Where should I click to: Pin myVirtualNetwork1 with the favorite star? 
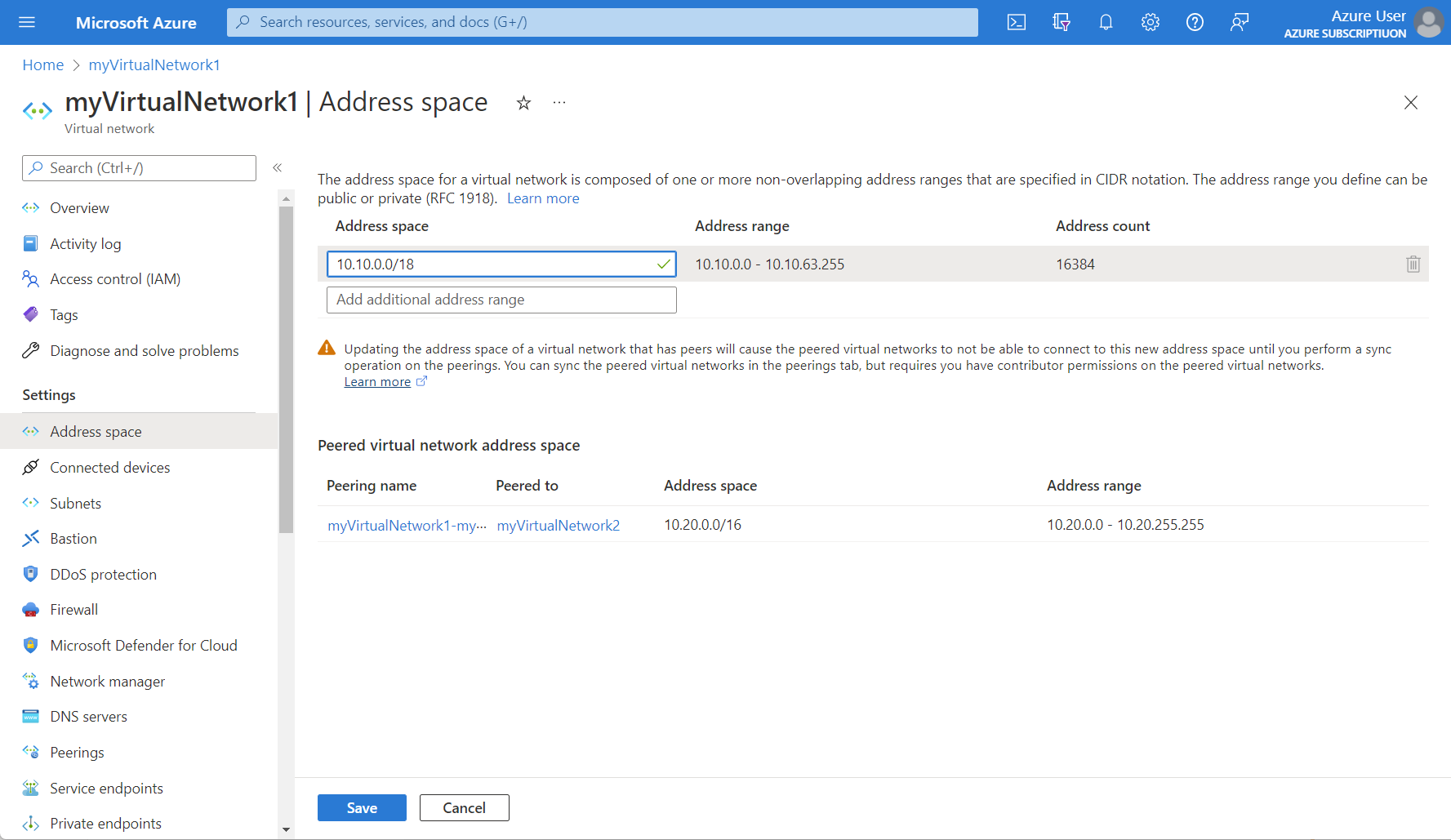[x=524, y=103]
